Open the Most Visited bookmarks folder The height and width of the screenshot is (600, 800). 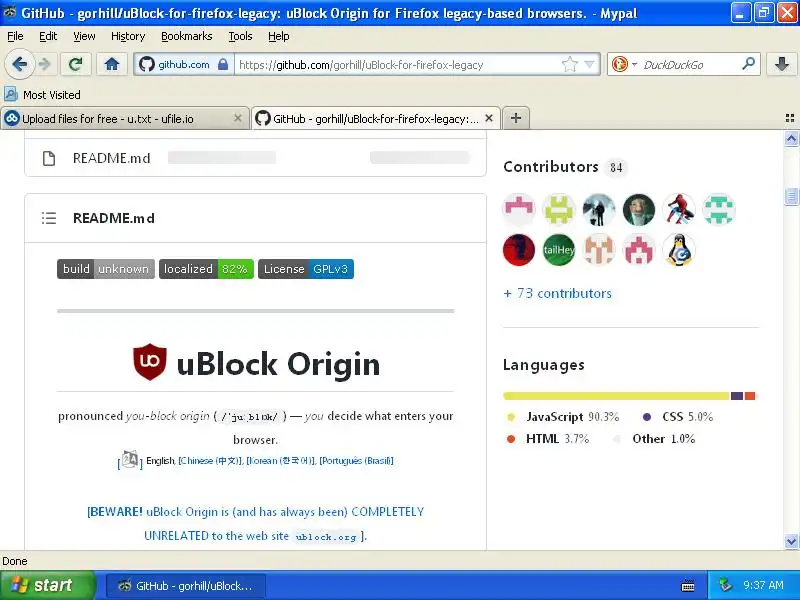point(42,94)
